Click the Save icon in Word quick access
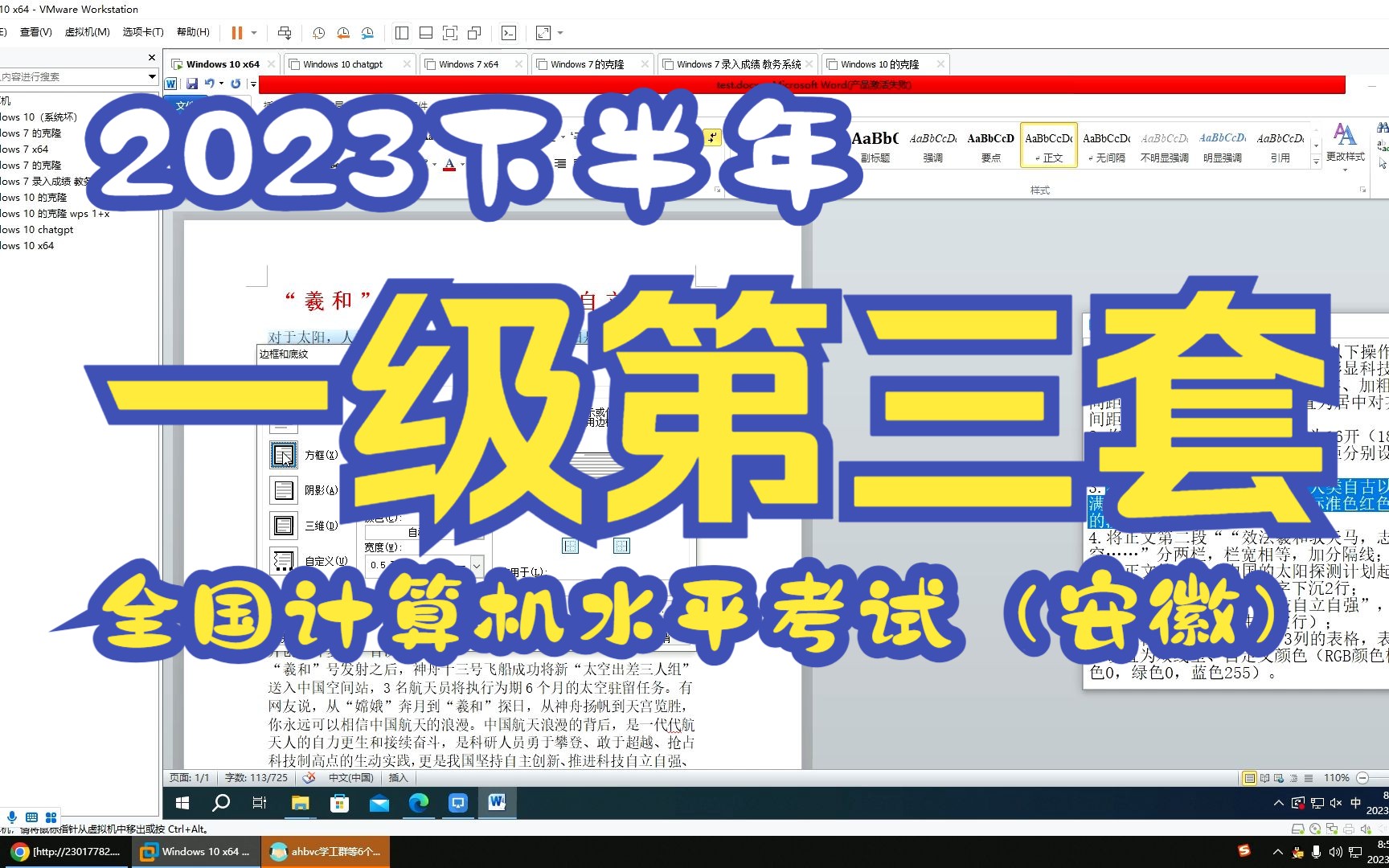The width and height of the screenshot is (1389, 868). click(192, 84)
